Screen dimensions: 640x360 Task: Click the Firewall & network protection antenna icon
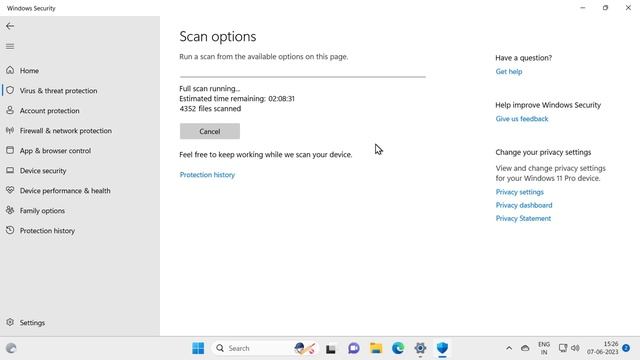(x=10, y=130)
